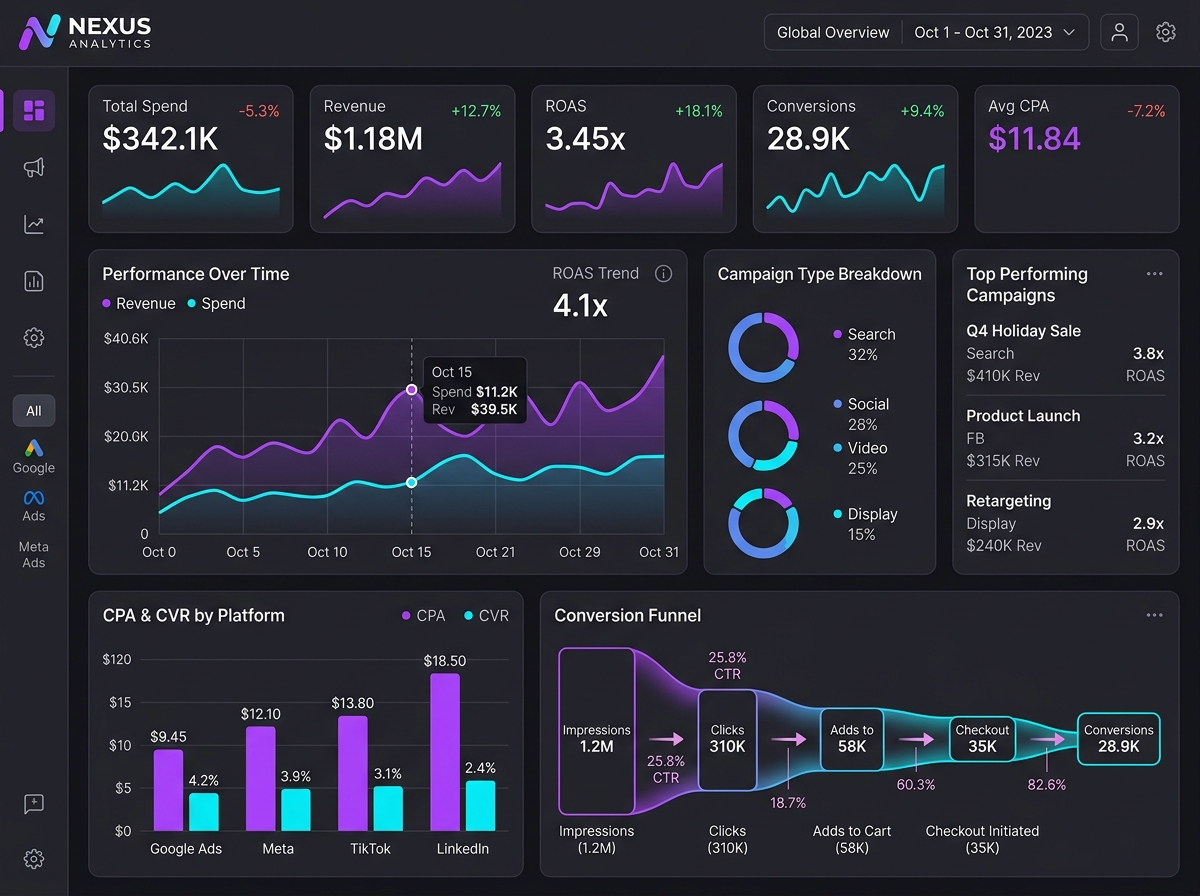
Task: Open Top Performing Campaigns more options
Action: pyautogui.click(x=1155, y=273)
